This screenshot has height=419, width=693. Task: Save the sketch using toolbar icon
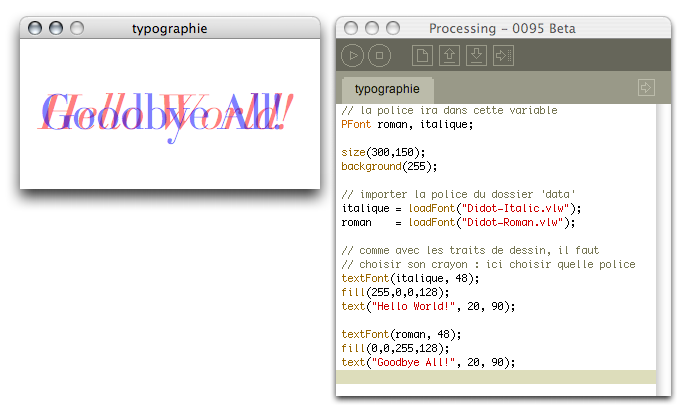point(477,57)
